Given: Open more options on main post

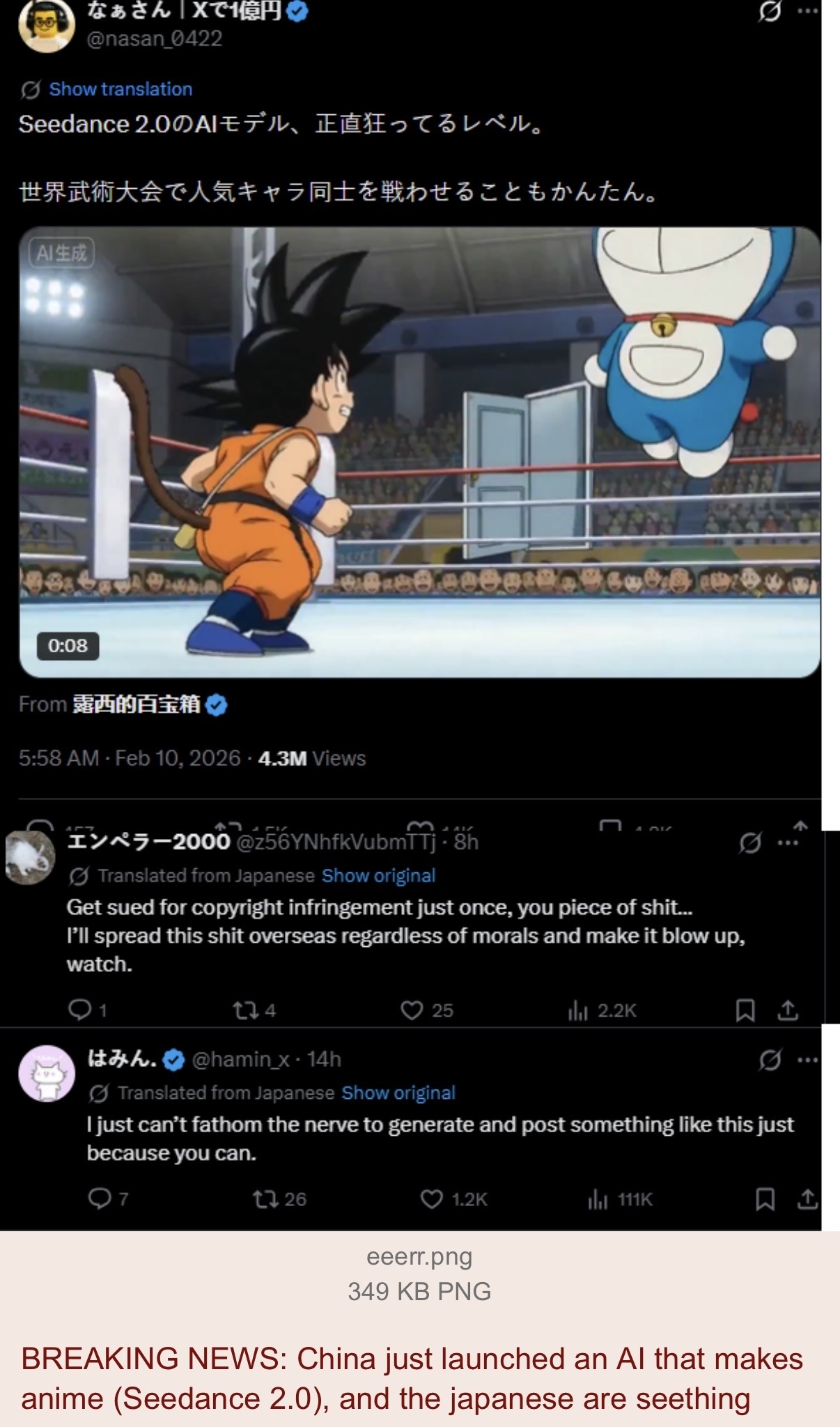Looking at the screenshot, I should tap(808, 12).
